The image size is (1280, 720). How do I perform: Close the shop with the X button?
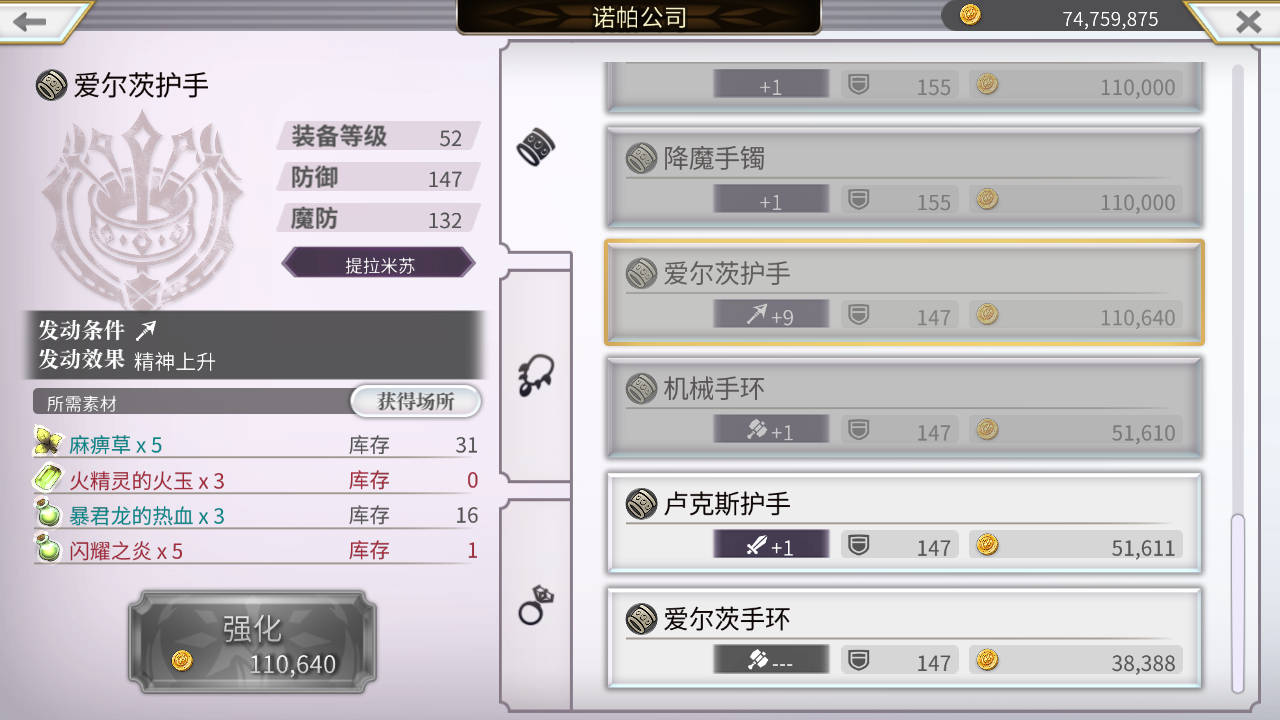pyautogui.click(x=1247, y=21)
